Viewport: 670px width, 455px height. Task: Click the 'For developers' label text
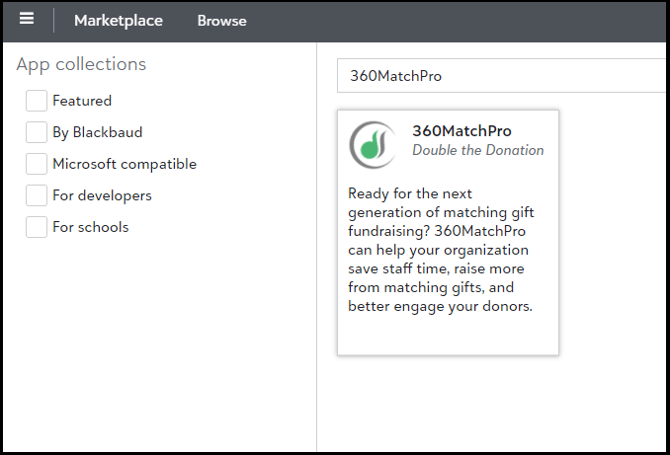102,195
